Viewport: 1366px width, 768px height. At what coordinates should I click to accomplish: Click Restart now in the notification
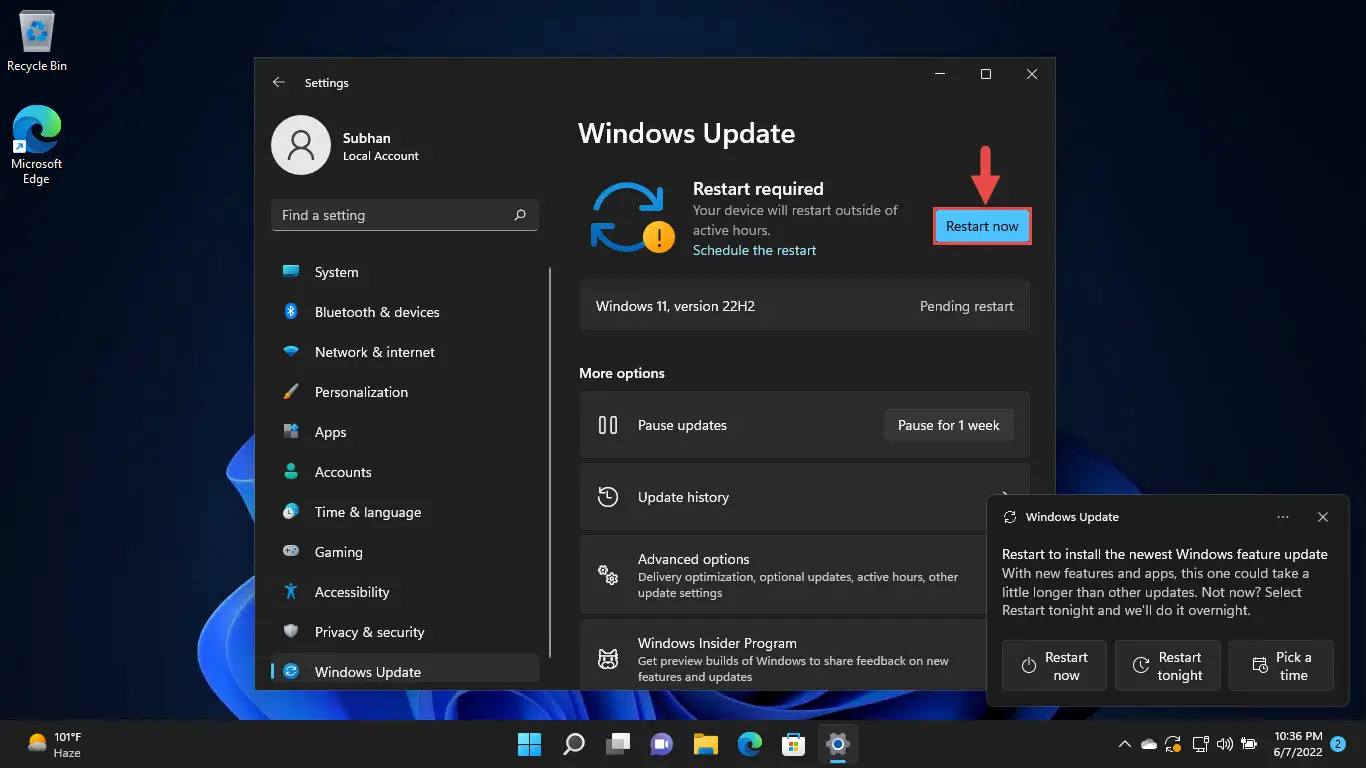(1054, 666)
